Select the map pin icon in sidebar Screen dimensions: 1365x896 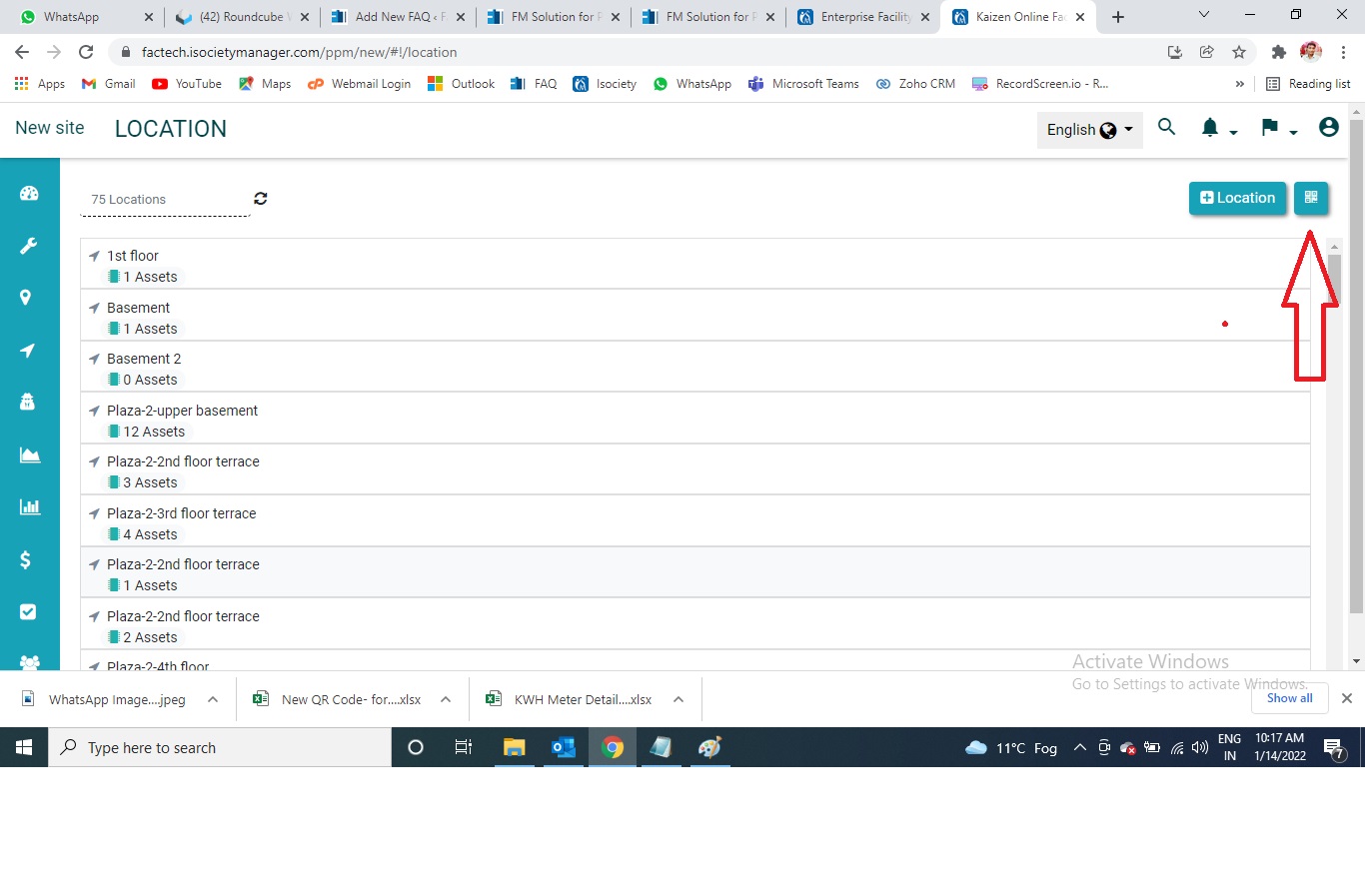(26, 298)
